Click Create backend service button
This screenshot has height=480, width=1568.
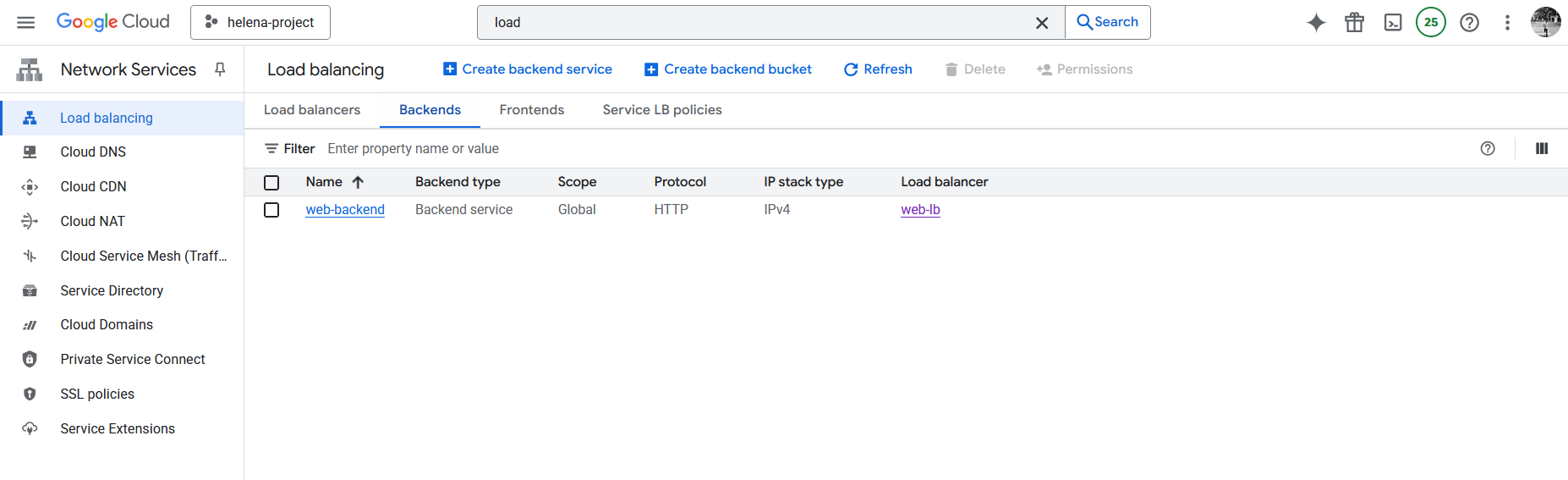[528, 69]
